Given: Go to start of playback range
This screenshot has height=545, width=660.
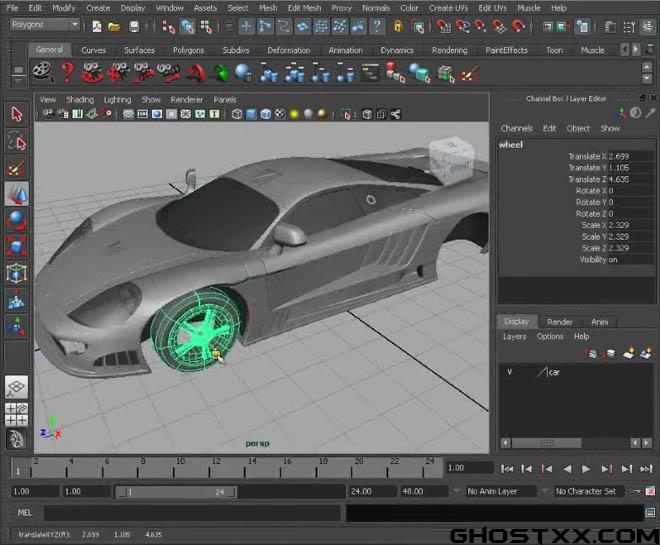Looking at the screenshot, I should 507,469.
